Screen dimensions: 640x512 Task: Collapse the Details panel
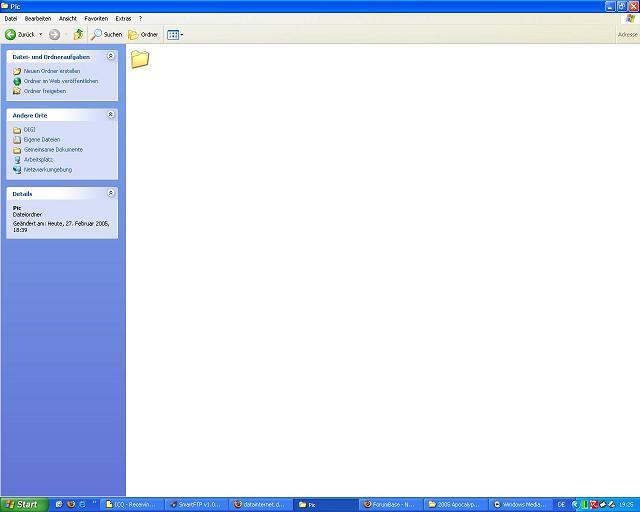(111, 193)
